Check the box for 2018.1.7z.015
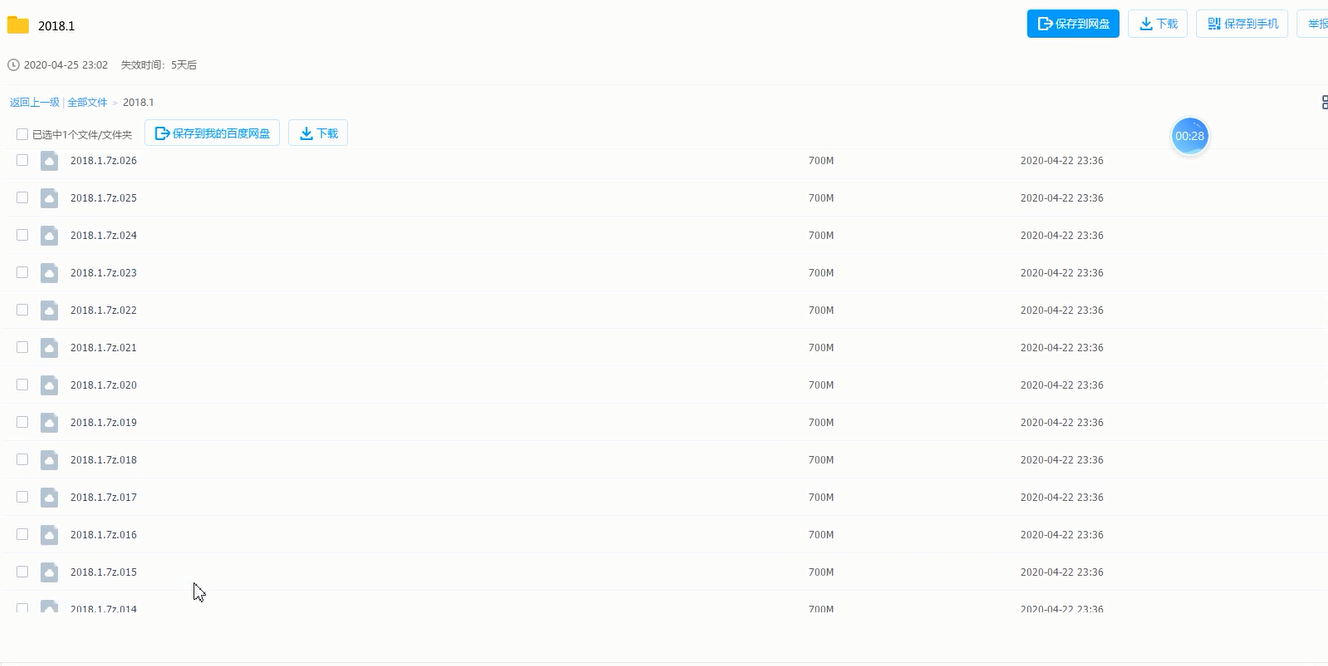The height and width of the screenshot is (666, 1328). click(22, 572)
